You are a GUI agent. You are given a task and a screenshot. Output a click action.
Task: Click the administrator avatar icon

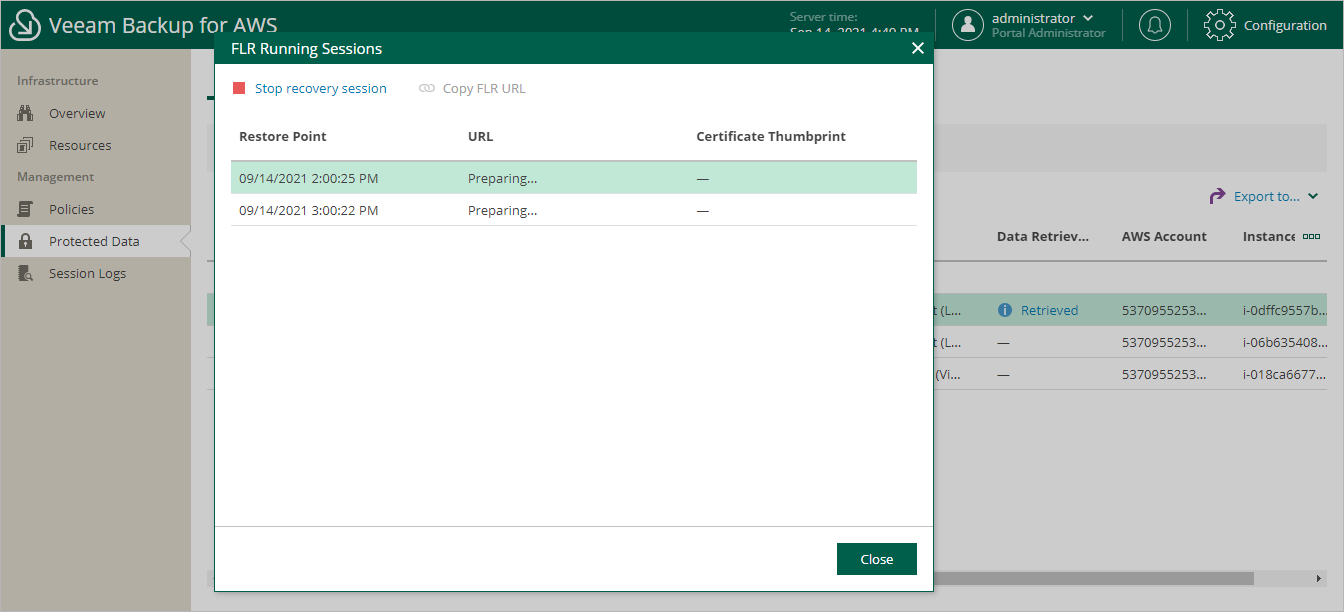tap(968, 24)
